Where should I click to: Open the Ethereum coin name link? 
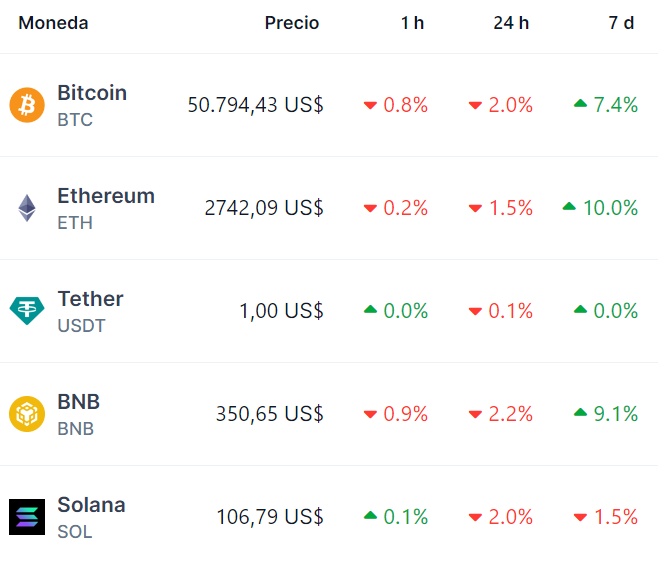(x=106, y=196)
